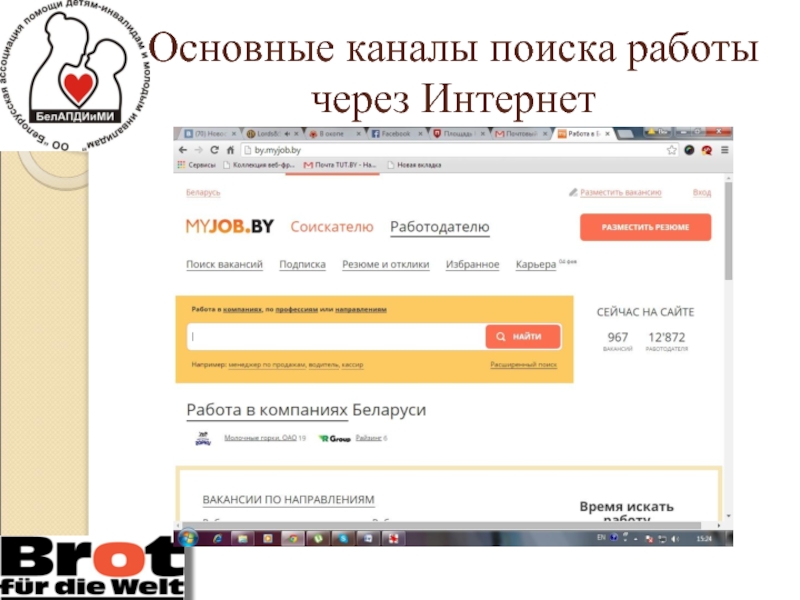
Task: Switch to the Почтовый tab
Action: 521,134
